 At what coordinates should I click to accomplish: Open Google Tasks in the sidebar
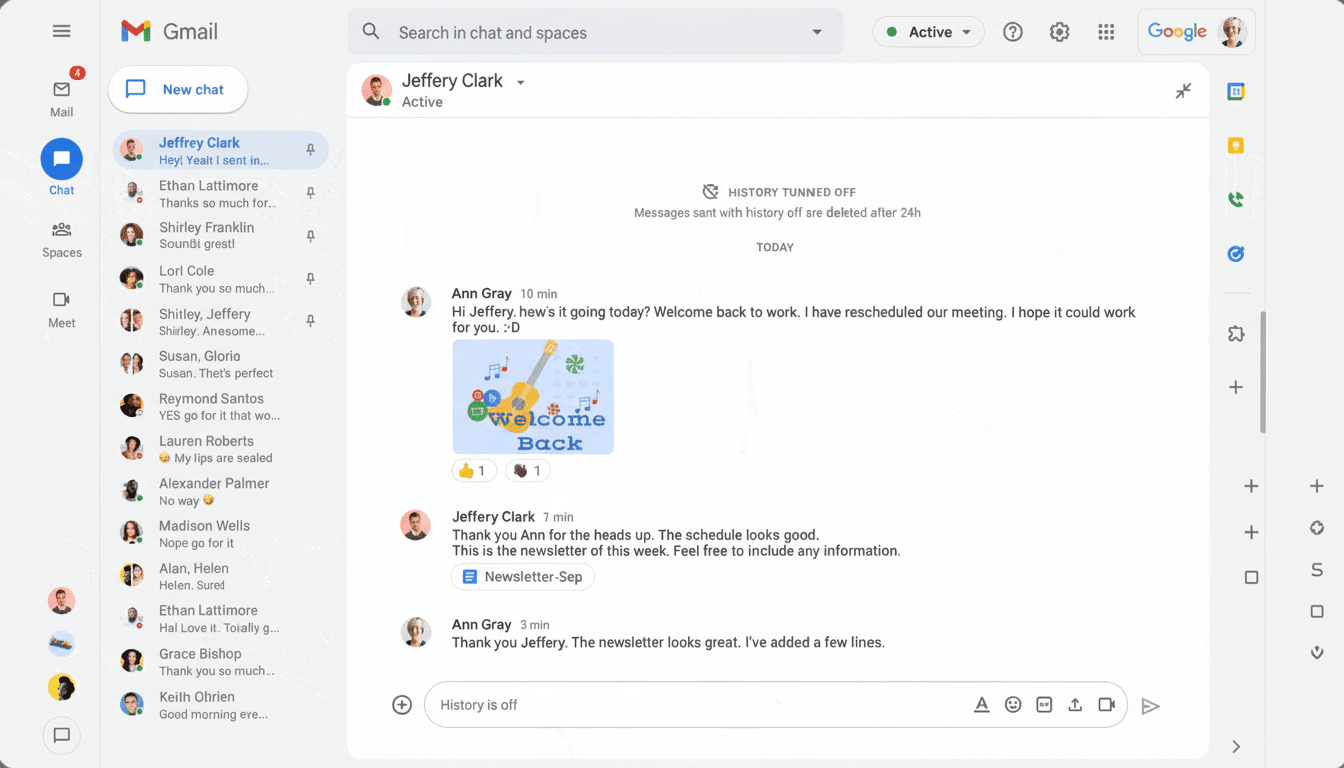1236,254
